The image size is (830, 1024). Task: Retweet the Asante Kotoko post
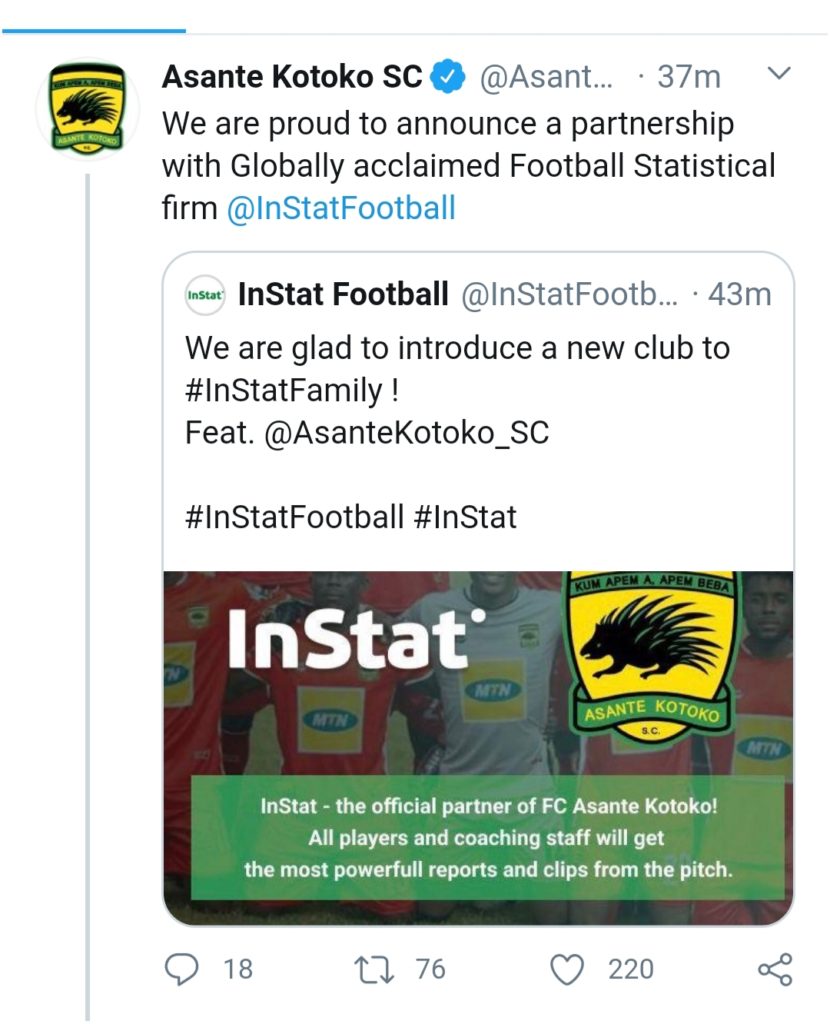[372, 969]
